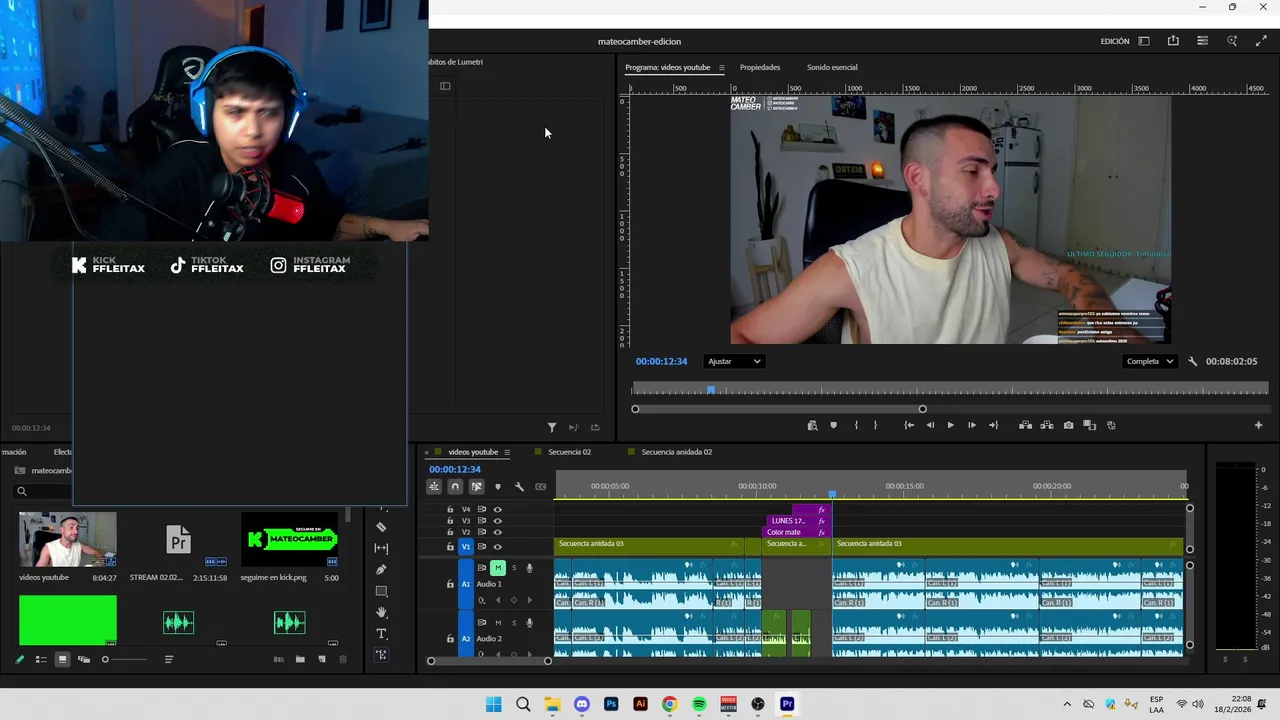The image size is (1280, 720).
Task: Mark In point in program monitor
Action: (x=856, y=426)
